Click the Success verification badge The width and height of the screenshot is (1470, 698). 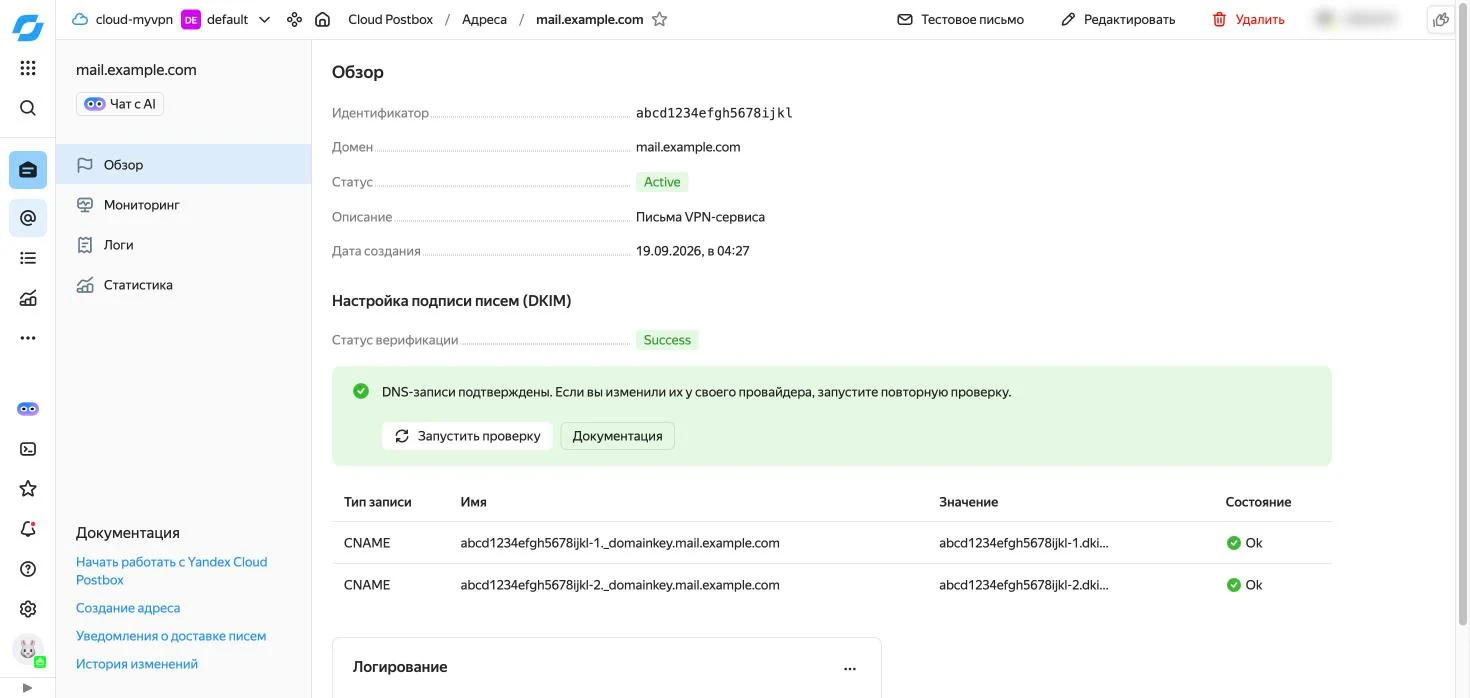[x=667, y=340]
